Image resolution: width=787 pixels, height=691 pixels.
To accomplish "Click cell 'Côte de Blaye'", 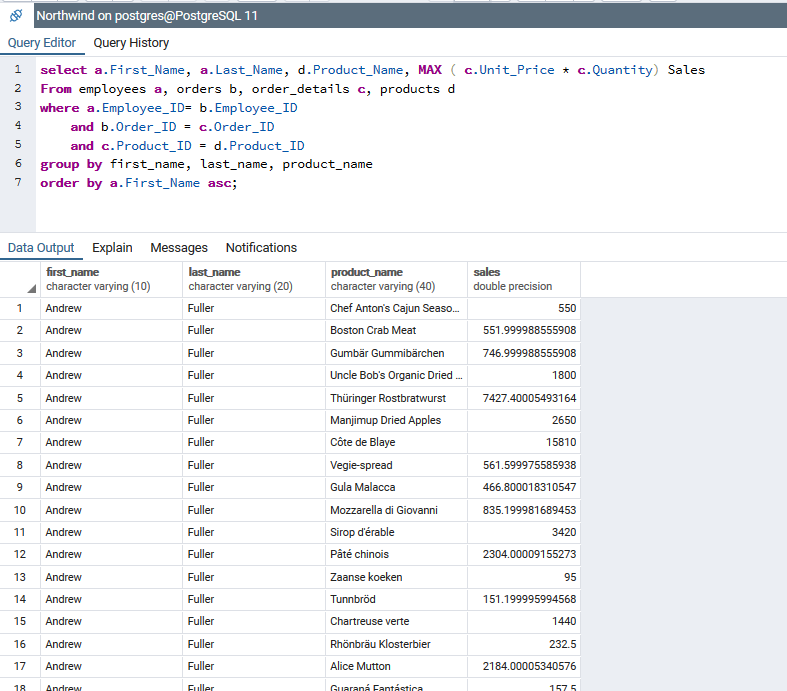I will [397, 442].
